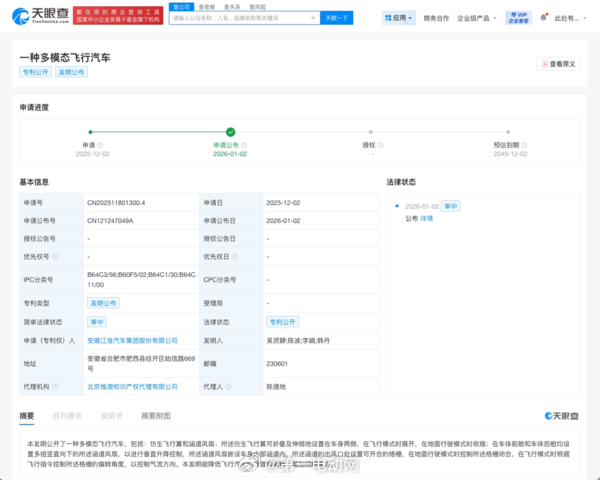Select publication number CN121247049A
600x480 pixels.
pyautogui.click(x=110, y=221)
